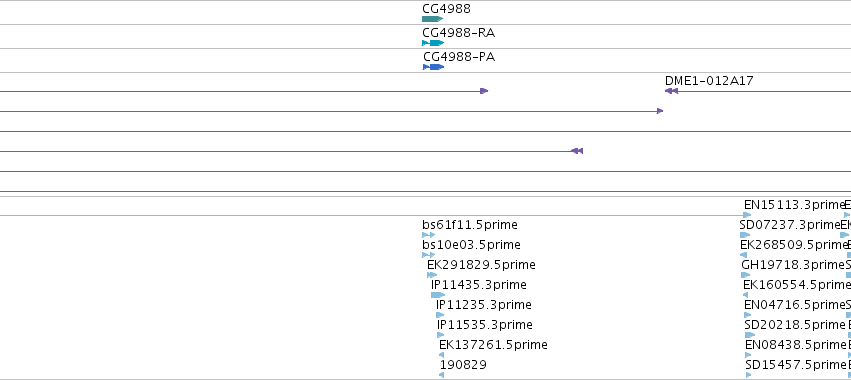Click the CG4988 gene glyph arrow
The width and height of the screenshot is (851, 380).
click(433, 19)
